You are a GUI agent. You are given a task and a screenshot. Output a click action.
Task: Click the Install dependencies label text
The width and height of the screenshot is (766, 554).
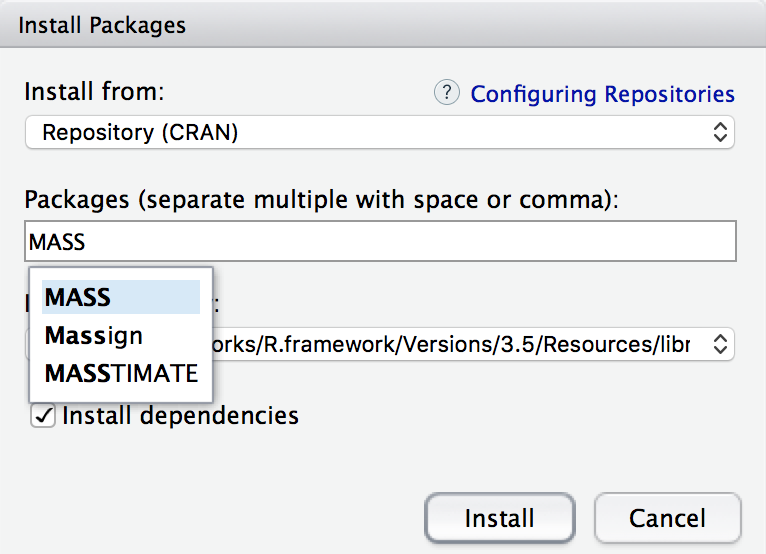pyautogui.click(x=180, y=415)
